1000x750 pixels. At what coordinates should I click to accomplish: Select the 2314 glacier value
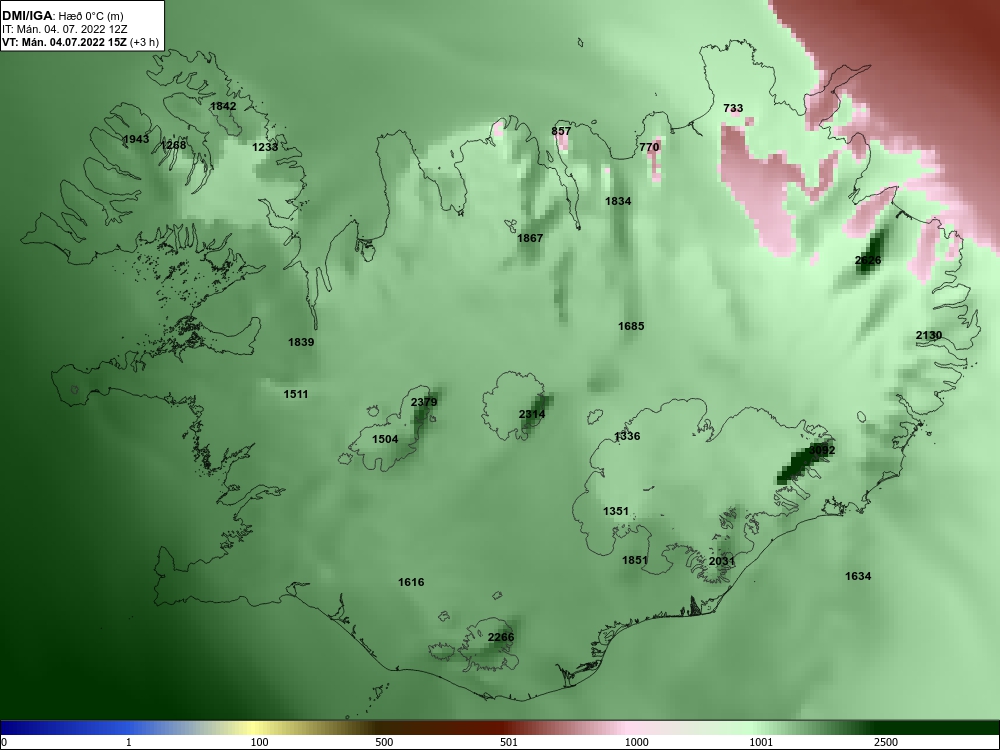point(532,415)
